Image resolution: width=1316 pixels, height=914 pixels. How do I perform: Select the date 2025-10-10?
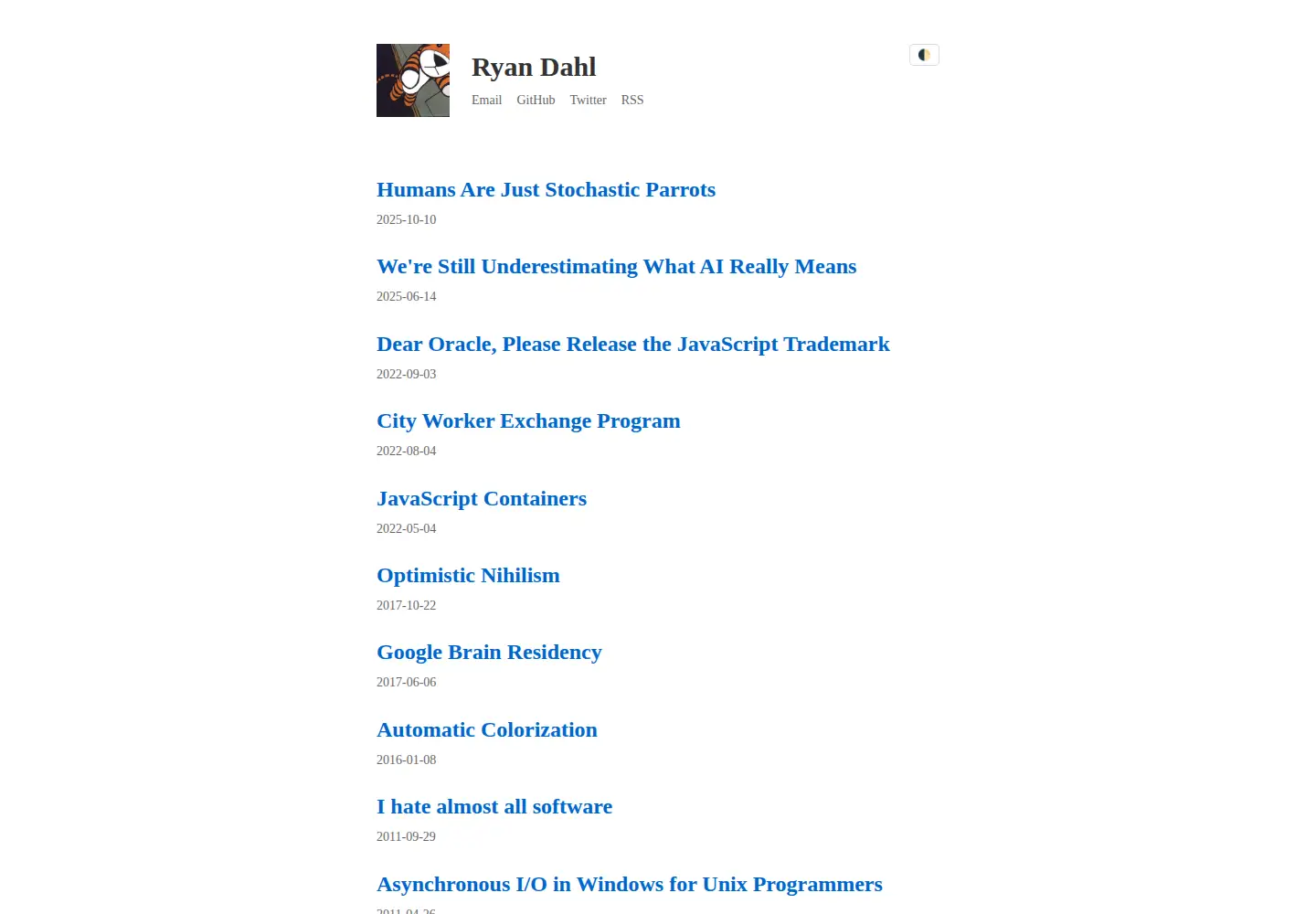pos(407,219)
